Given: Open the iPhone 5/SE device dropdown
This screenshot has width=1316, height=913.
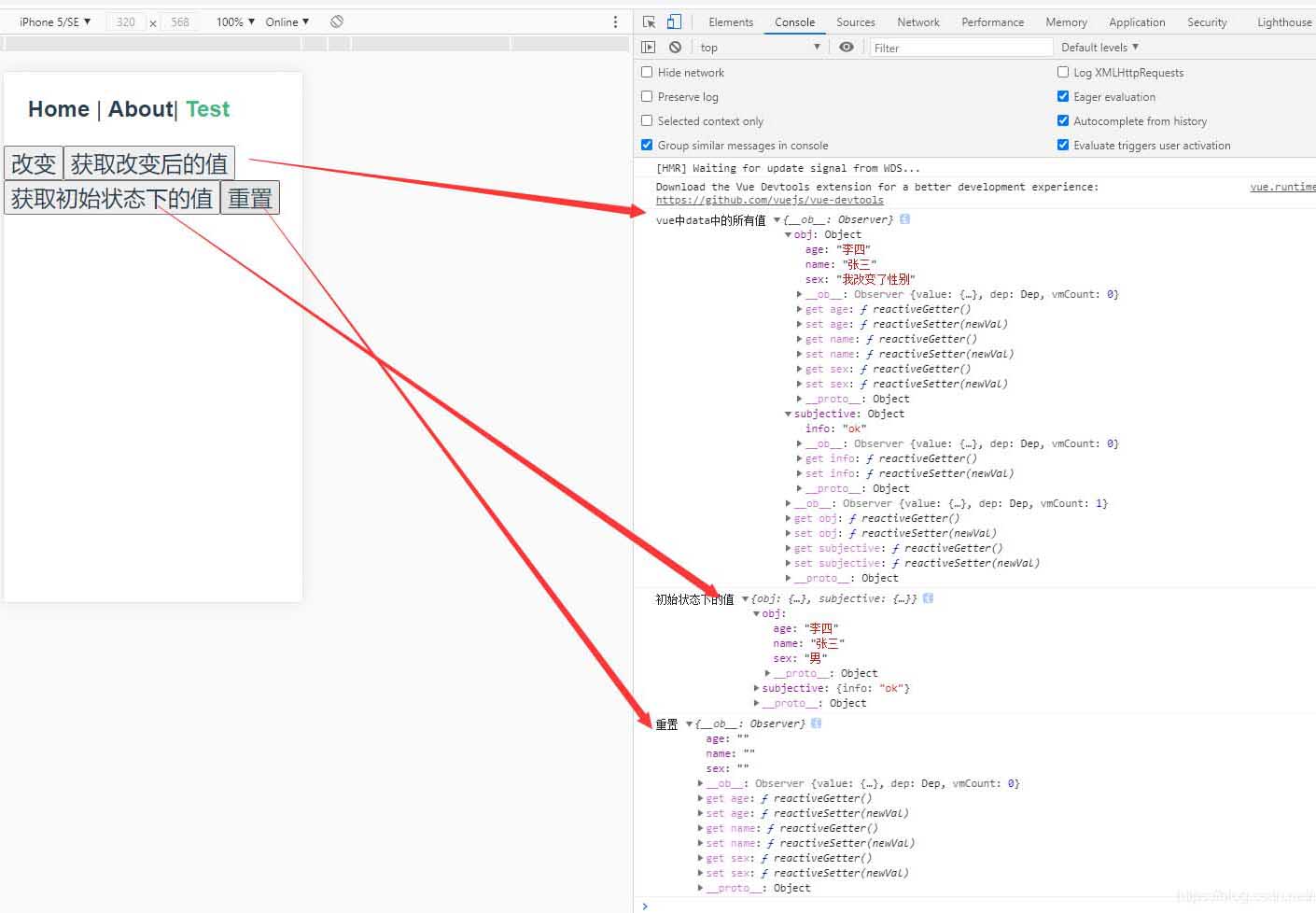Looking at the screenshot, I should click(55, 21).
